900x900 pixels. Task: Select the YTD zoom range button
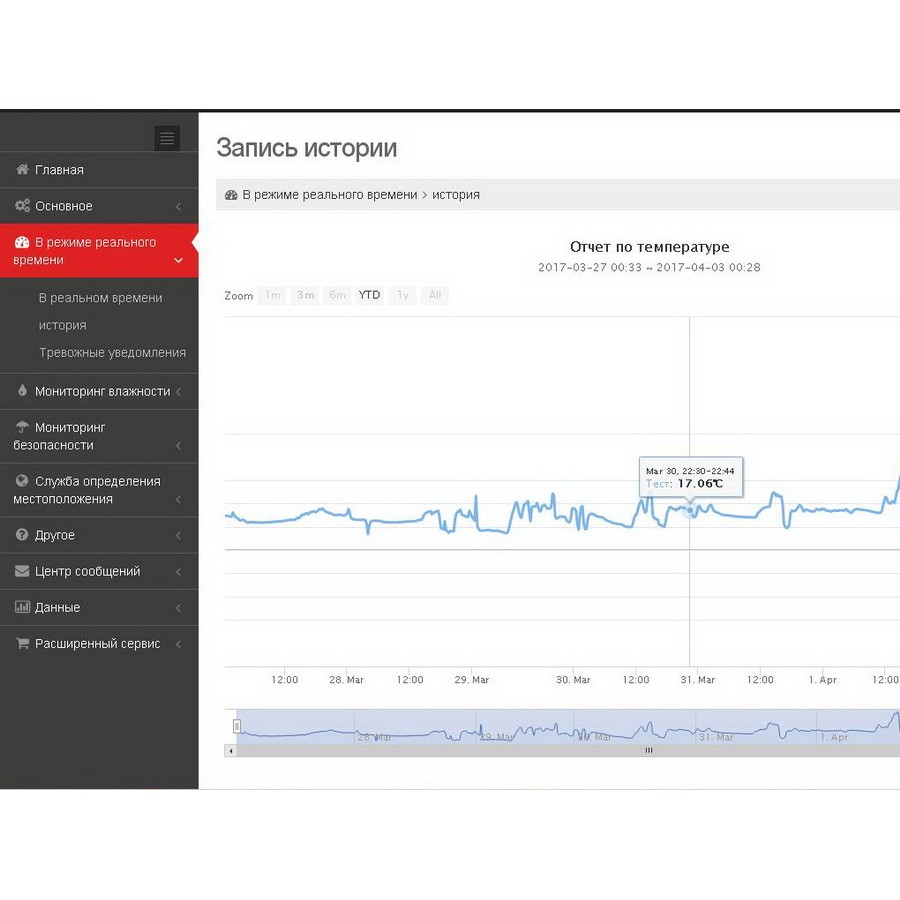369,295
